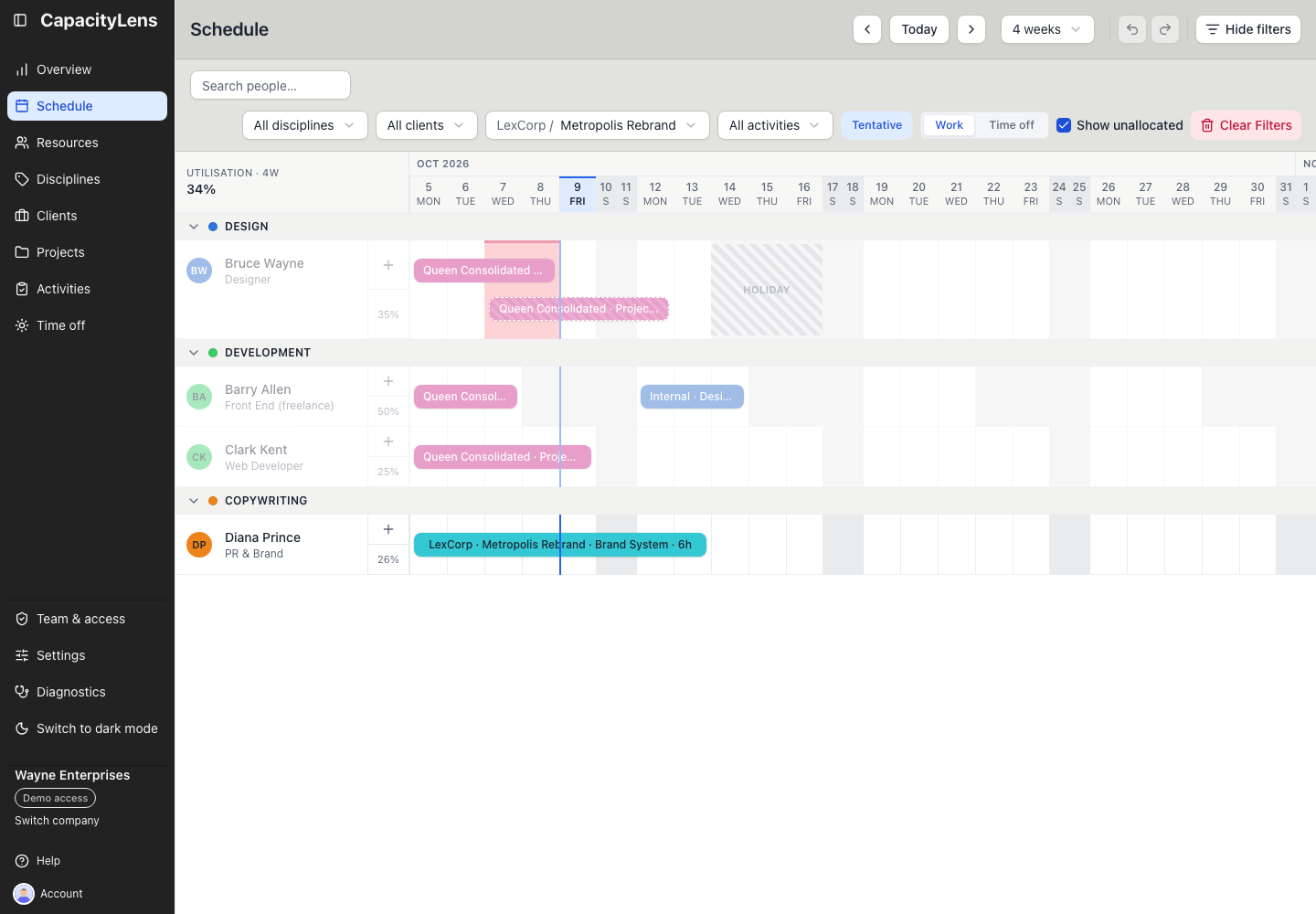Open Diagnostics page
This screenshot has width=1316, height=914.
point(87,692)
